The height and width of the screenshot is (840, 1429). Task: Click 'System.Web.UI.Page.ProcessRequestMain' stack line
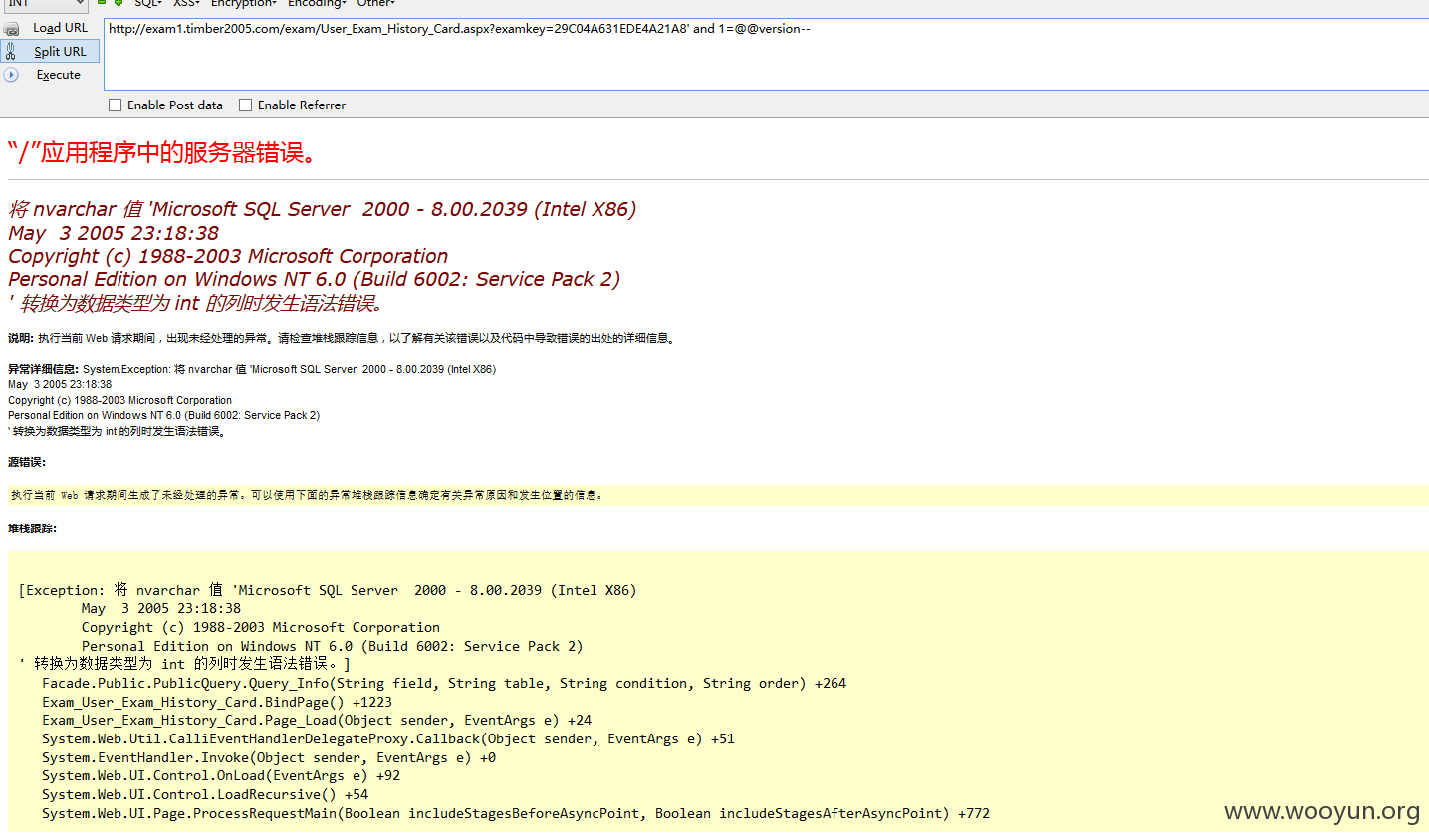(x=516, y=813)
